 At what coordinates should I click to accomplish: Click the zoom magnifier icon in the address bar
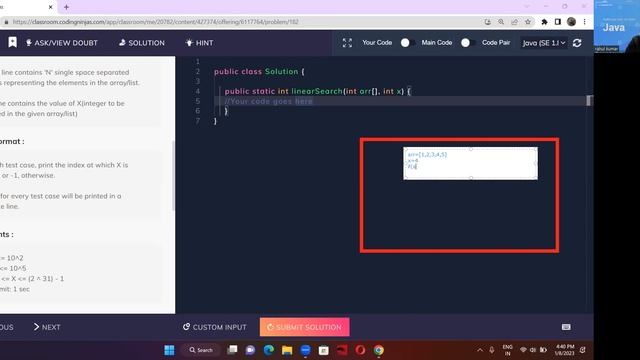(501, 22)
